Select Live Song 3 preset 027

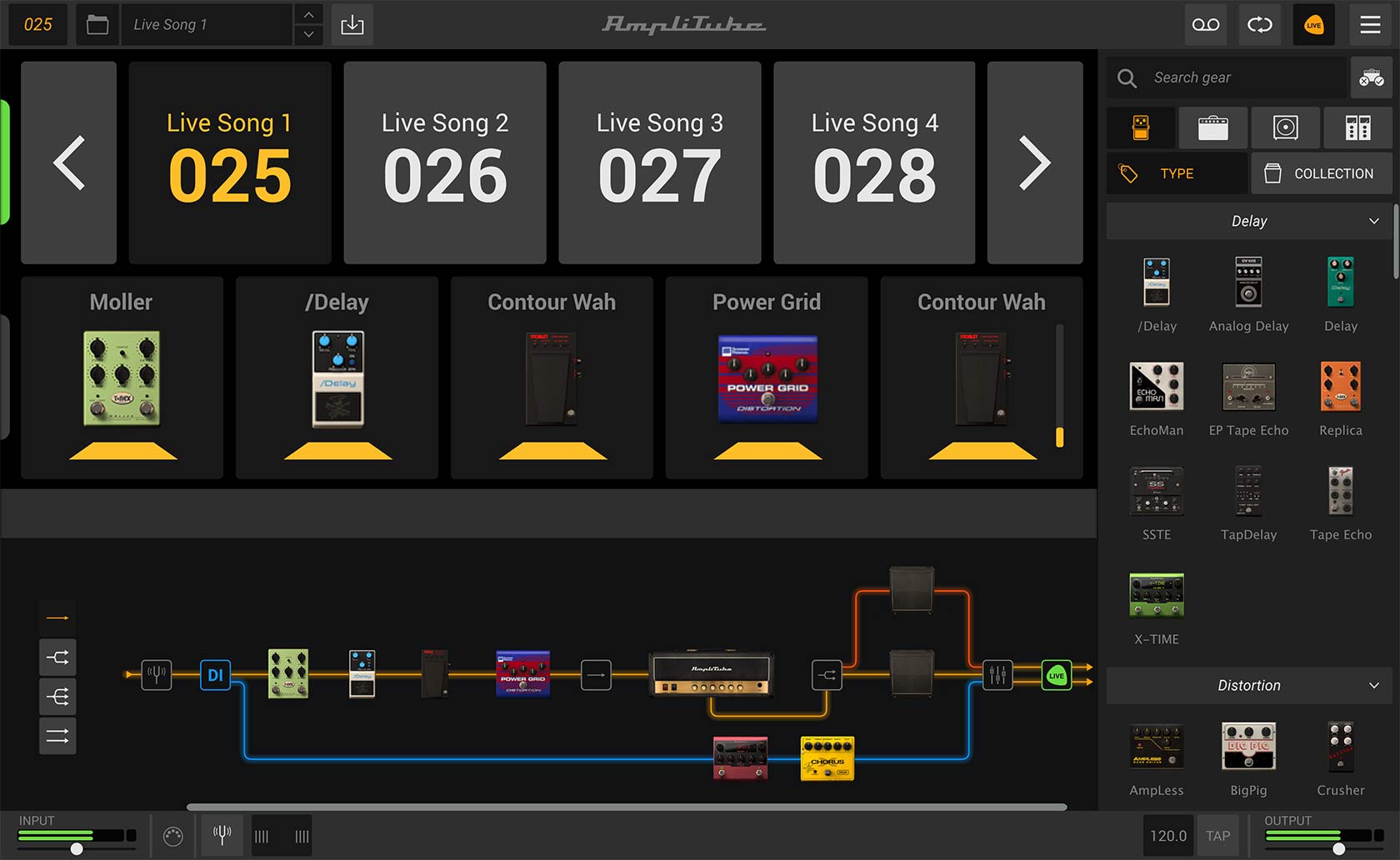pos(660,162)
